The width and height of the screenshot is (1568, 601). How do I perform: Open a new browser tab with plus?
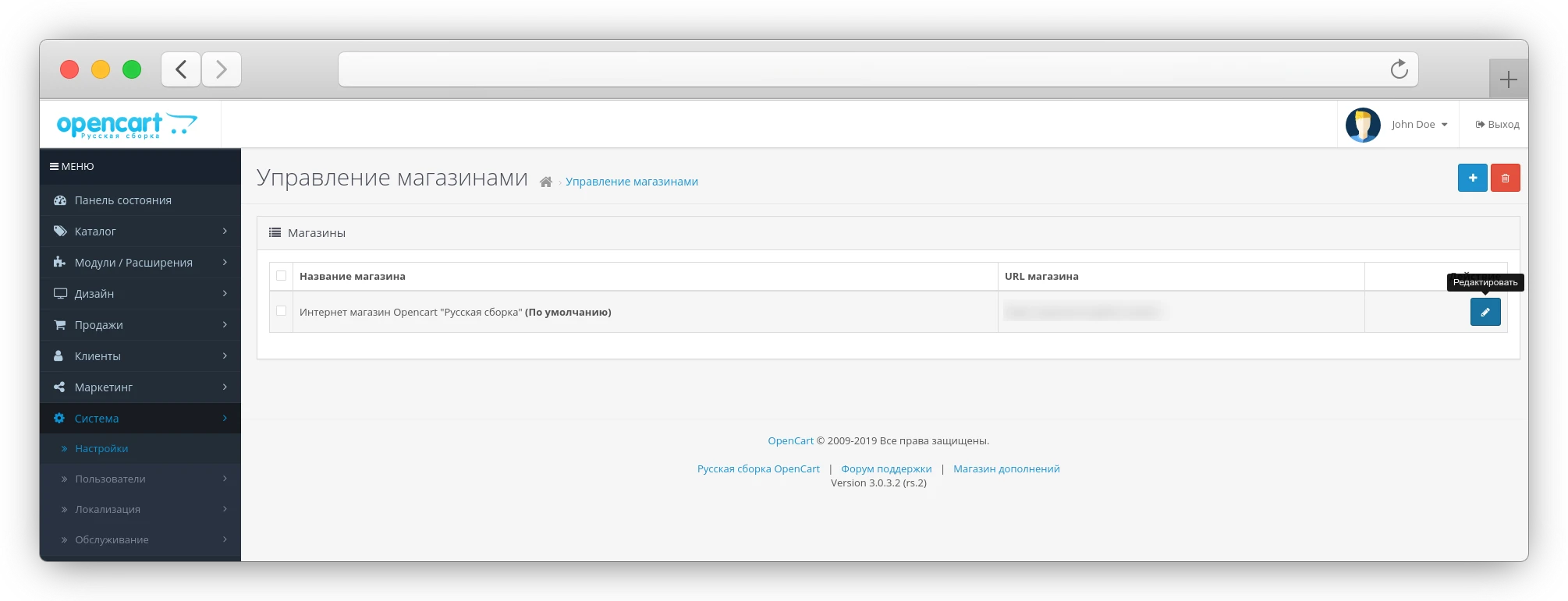[x=1508, y=80]
